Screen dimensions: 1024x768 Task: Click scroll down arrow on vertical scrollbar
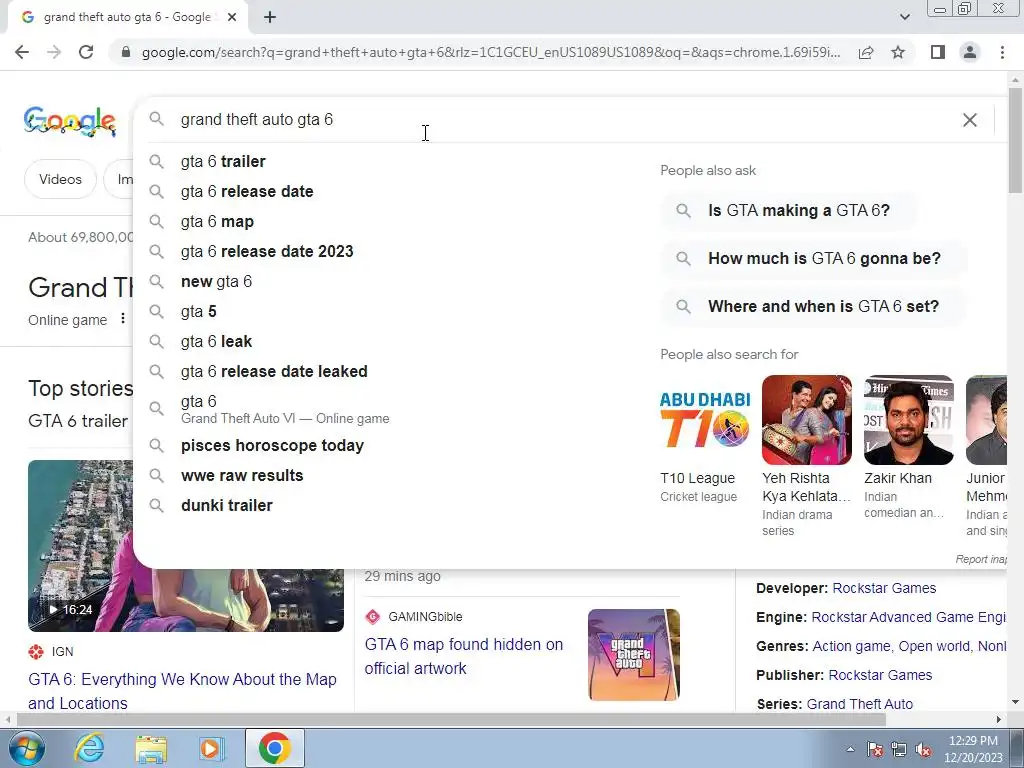1015,703
